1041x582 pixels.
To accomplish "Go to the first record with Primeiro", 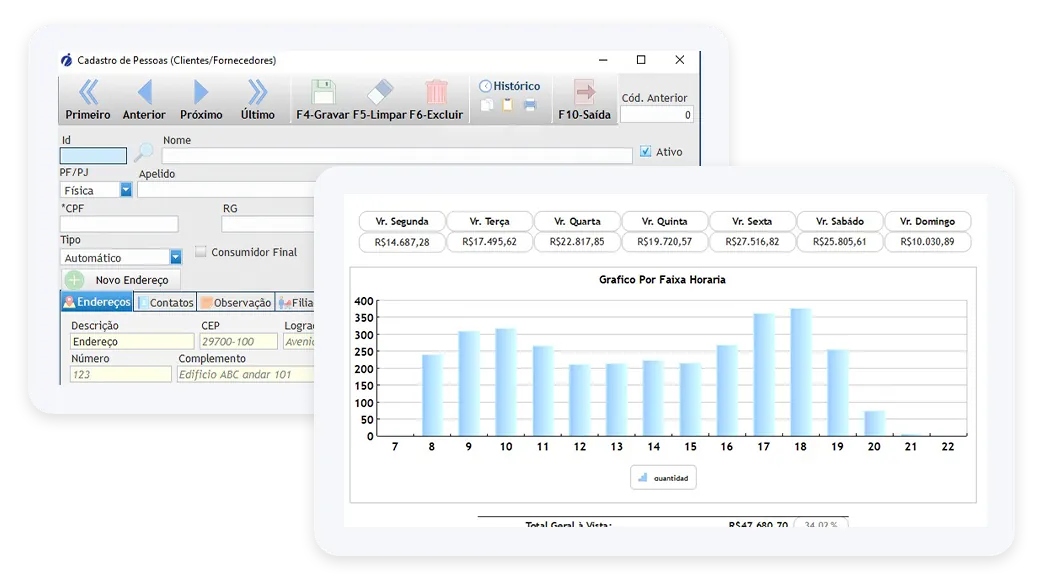I will click(88, 100).
